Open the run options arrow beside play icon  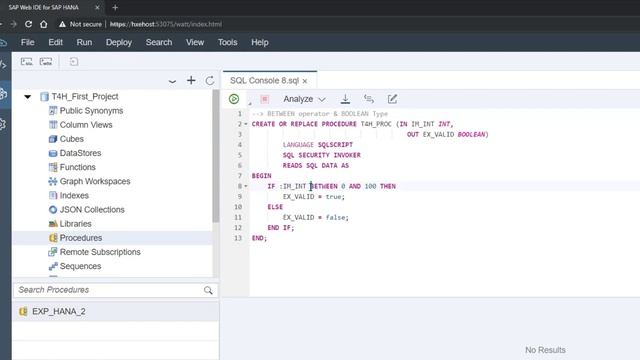click(250, 103)
